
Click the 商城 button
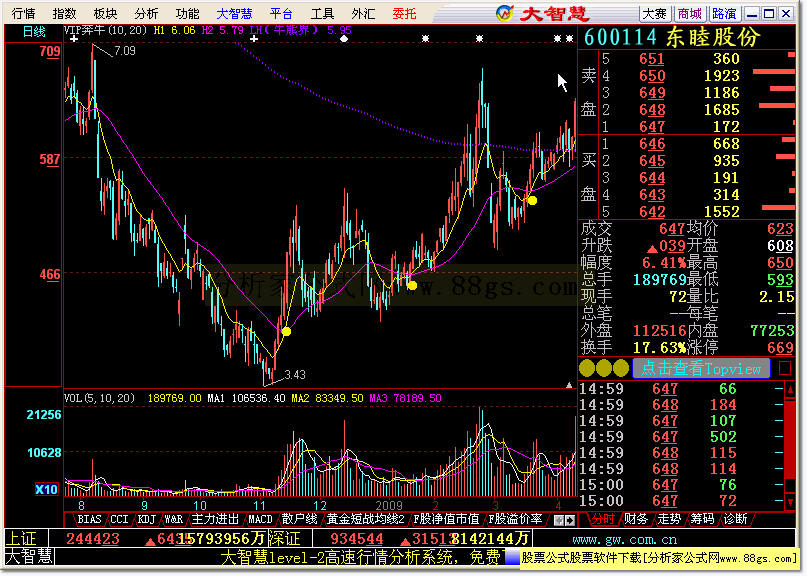690,14
